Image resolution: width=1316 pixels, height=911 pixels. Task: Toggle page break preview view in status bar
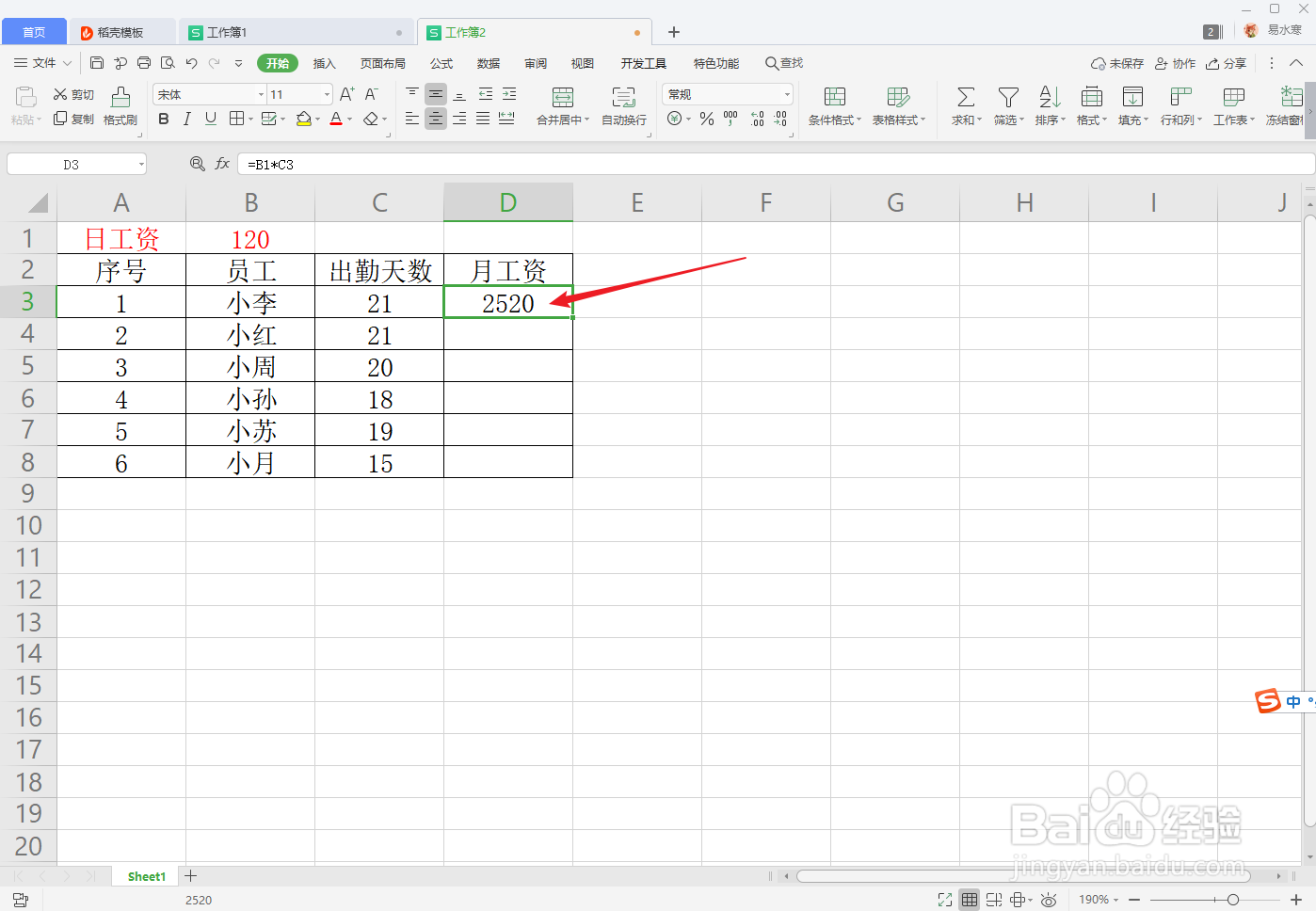coord(993,900)
